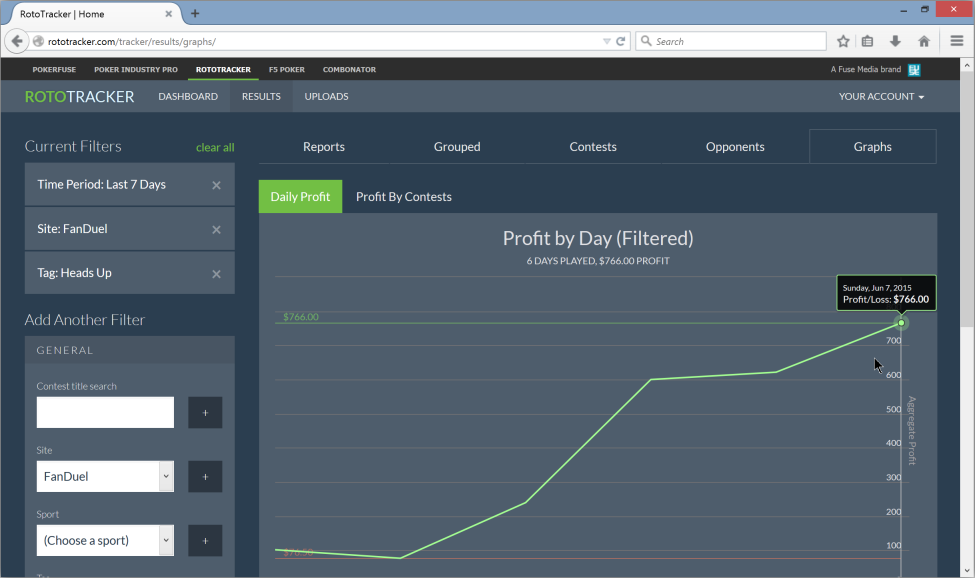
Task: Click the globe site identity icon
Action: pos(38,42)
